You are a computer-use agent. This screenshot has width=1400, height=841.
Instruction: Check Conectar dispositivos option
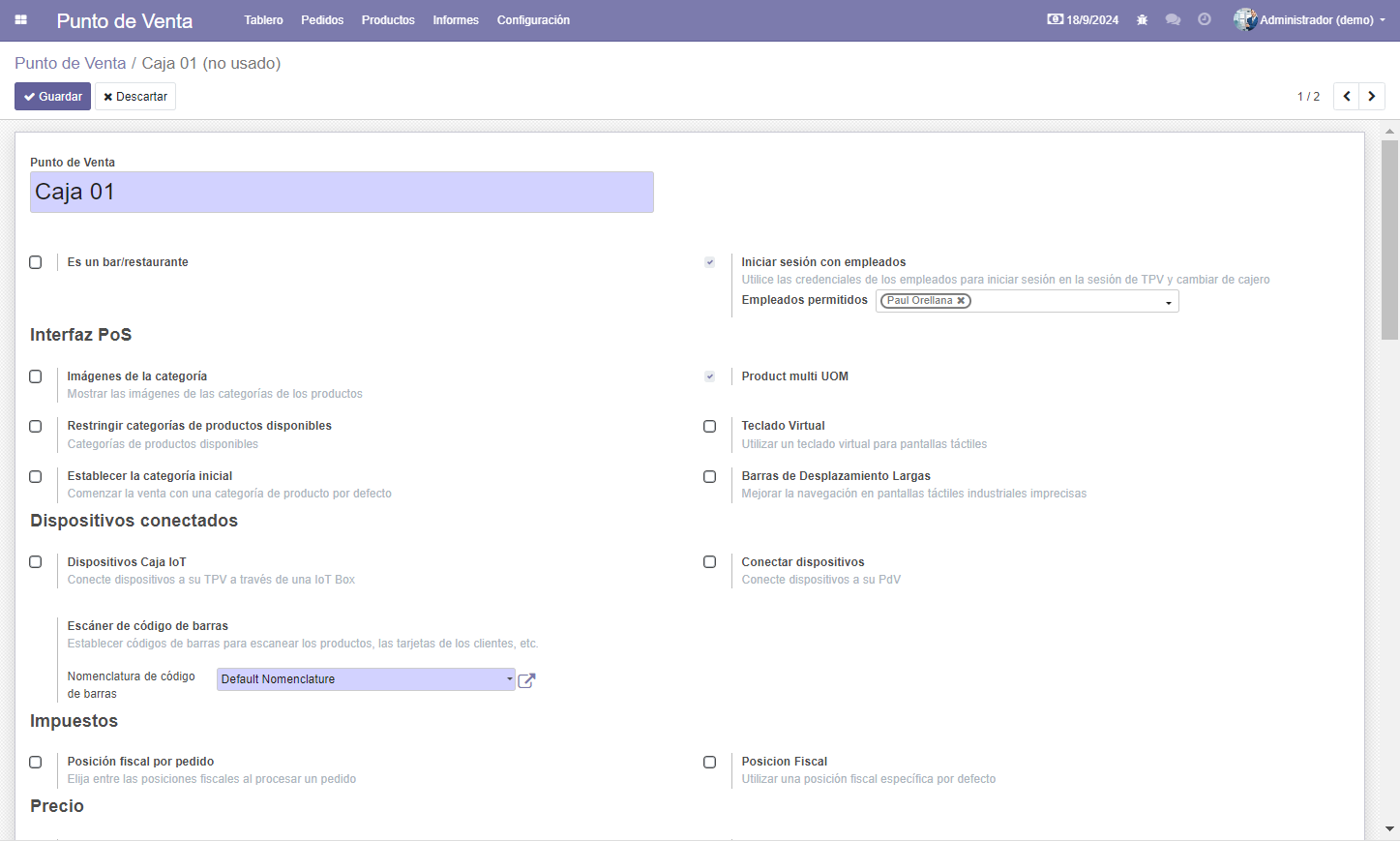[x=710, y=562]
